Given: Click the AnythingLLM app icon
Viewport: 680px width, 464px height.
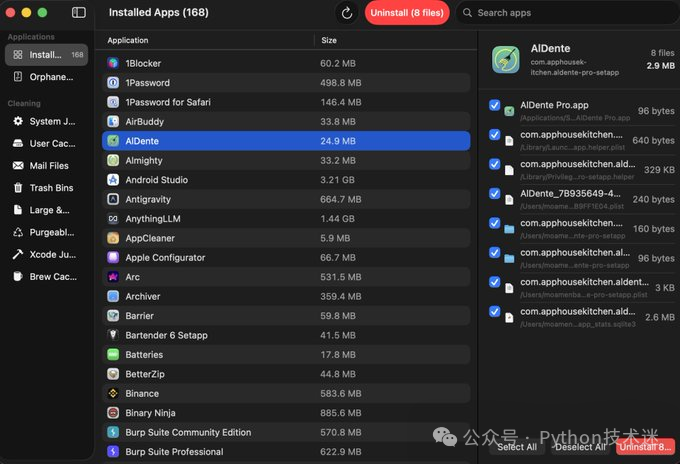Looking at the screenshot, I should (113, 219).
